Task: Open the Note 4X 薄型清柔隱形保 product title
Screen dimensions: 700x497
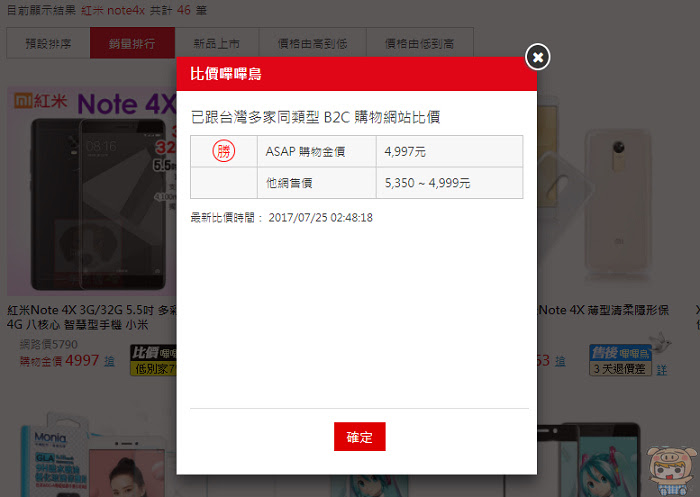Action: (x=603, y=310)
